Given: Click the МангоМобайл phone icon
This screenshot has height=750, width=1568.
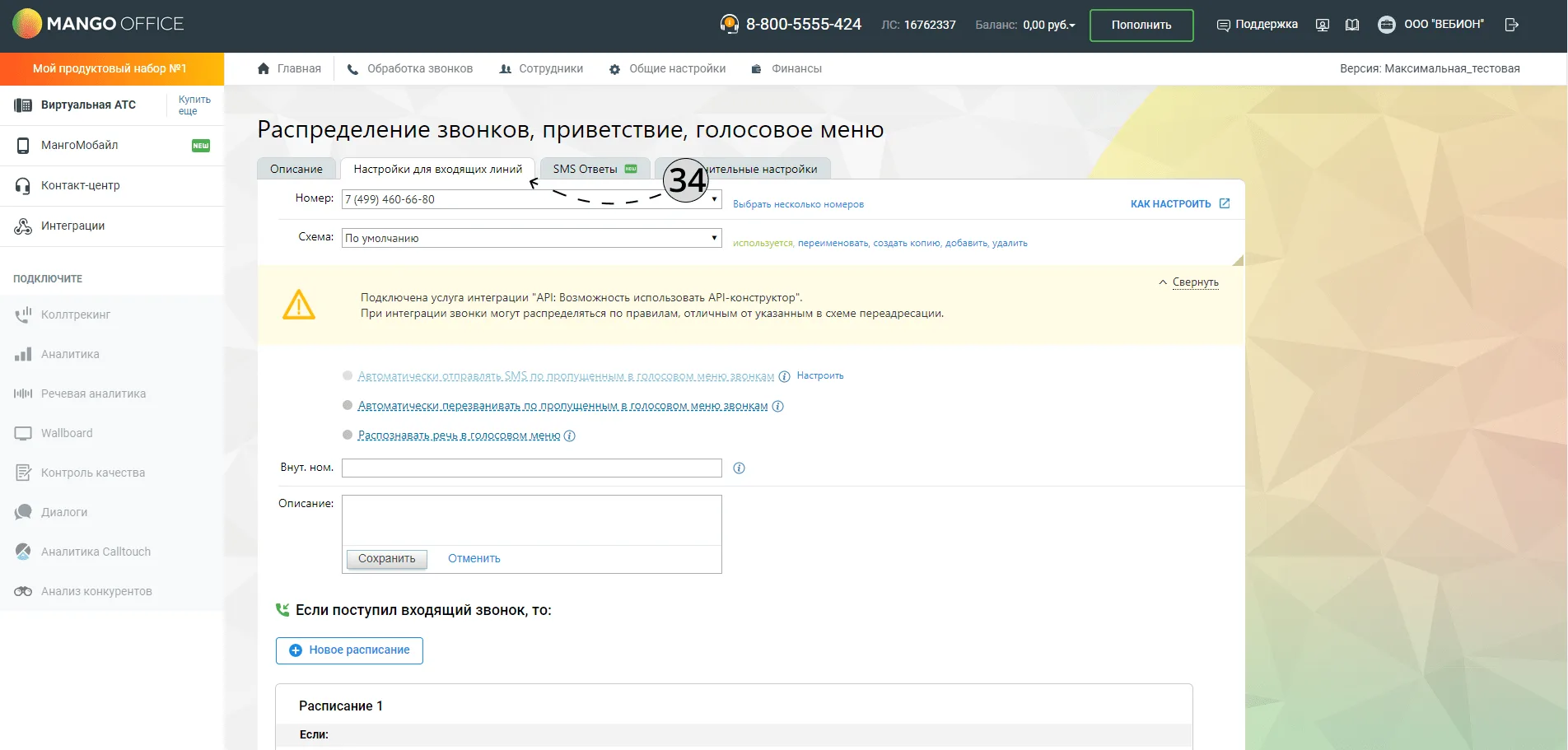Looking at the screenshot, I should pyautogui.click(x=23, y=146).
